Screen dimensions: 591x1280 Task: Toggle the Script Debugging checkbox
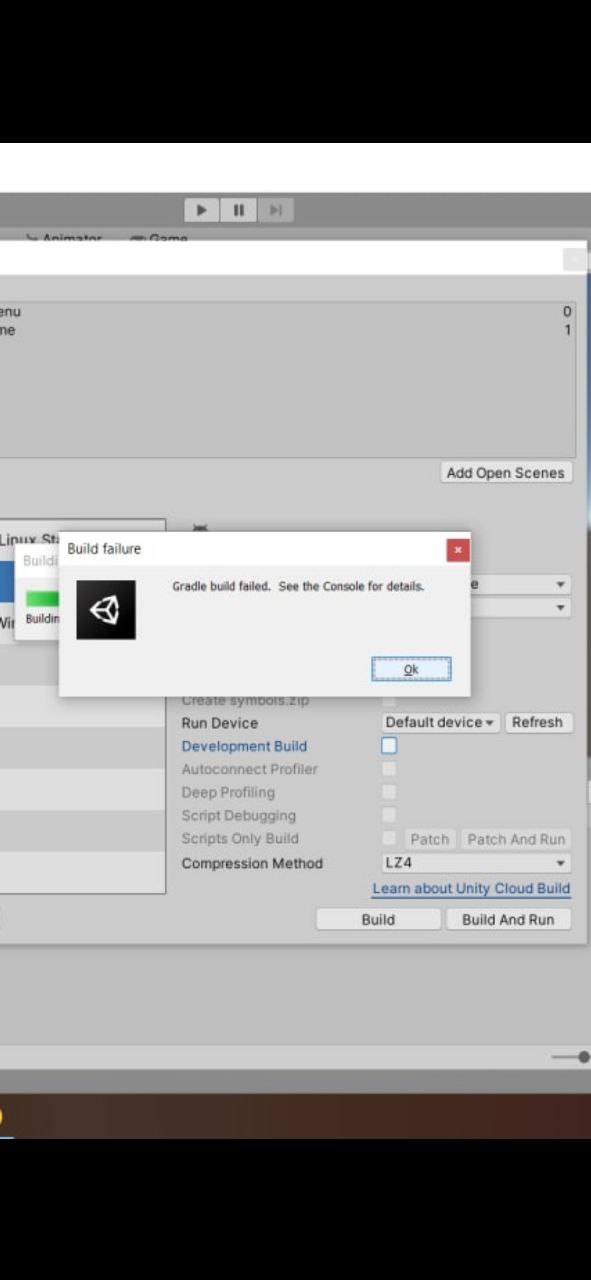pos(389,815)
